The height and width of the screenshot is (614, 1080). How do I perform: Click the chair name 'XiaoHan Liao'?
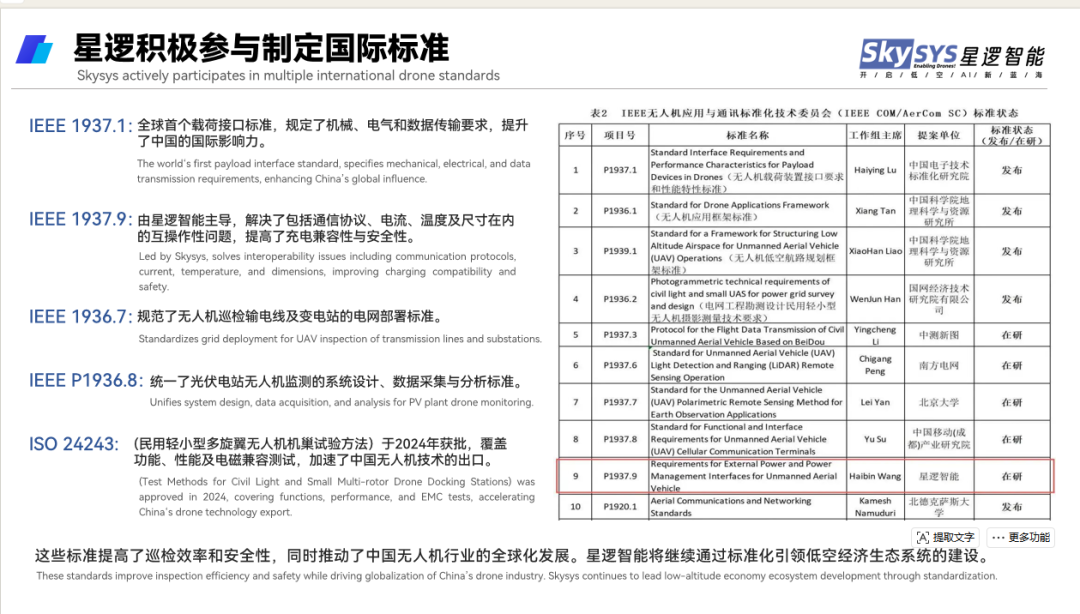point(875,251)
